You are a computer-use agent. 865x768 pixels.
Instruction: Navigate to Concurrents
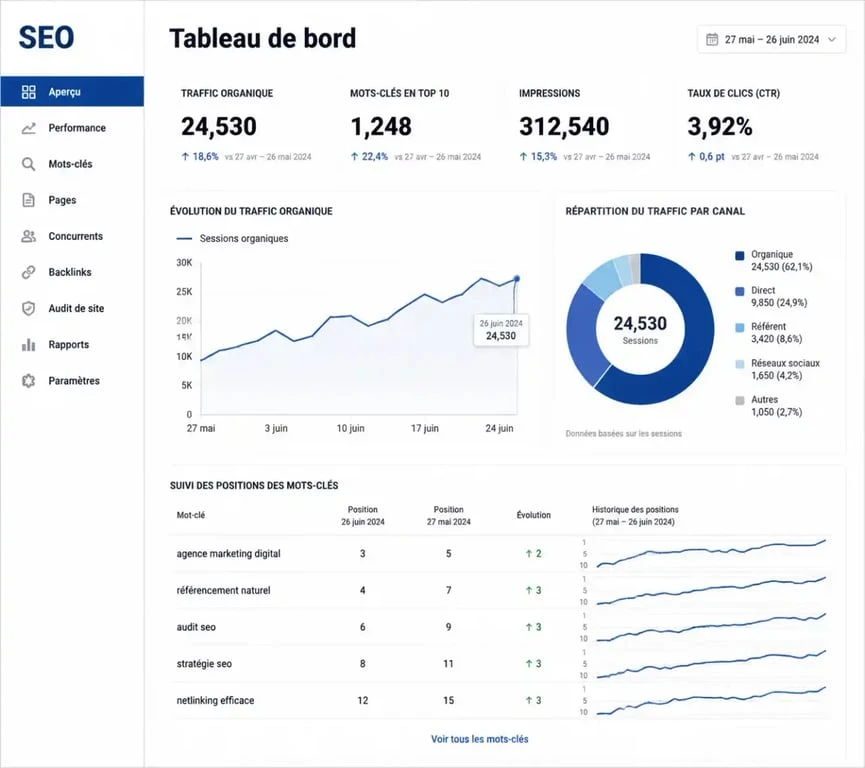[72, 236]
